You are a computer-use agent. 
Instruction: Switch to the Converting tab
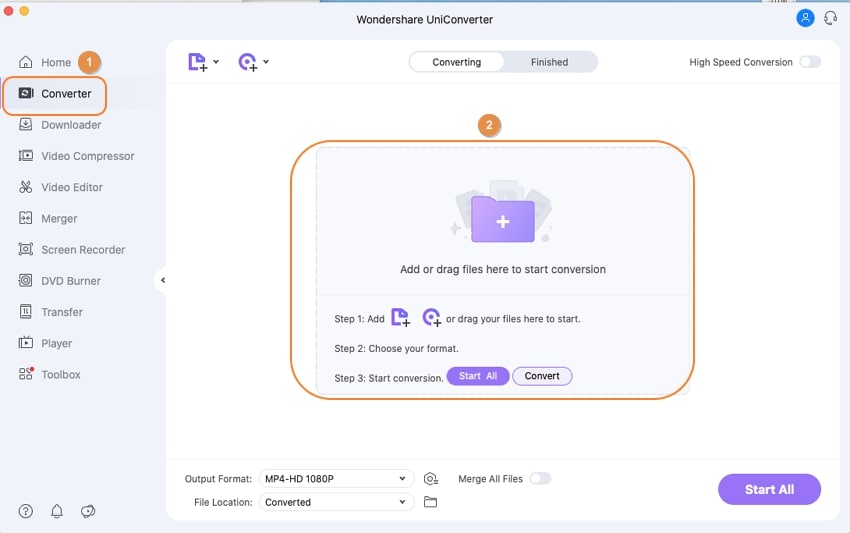click(456, 62)
